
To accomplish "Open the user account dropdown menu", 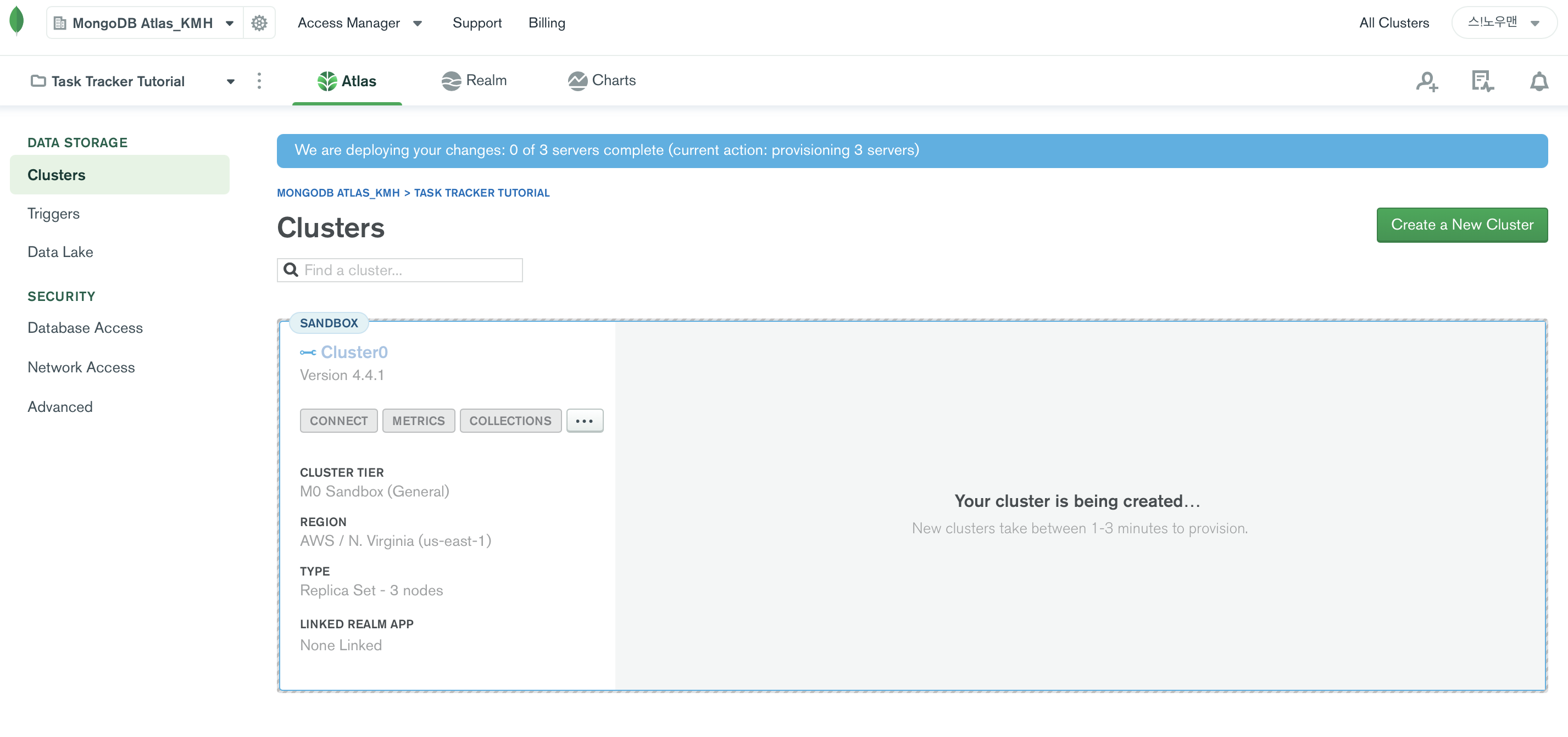I will (1503, 23).
